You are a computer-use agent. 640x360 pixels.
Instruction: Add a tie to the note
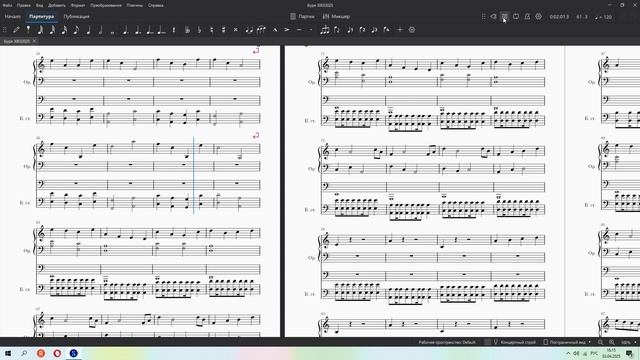click(x=249, y=29)
